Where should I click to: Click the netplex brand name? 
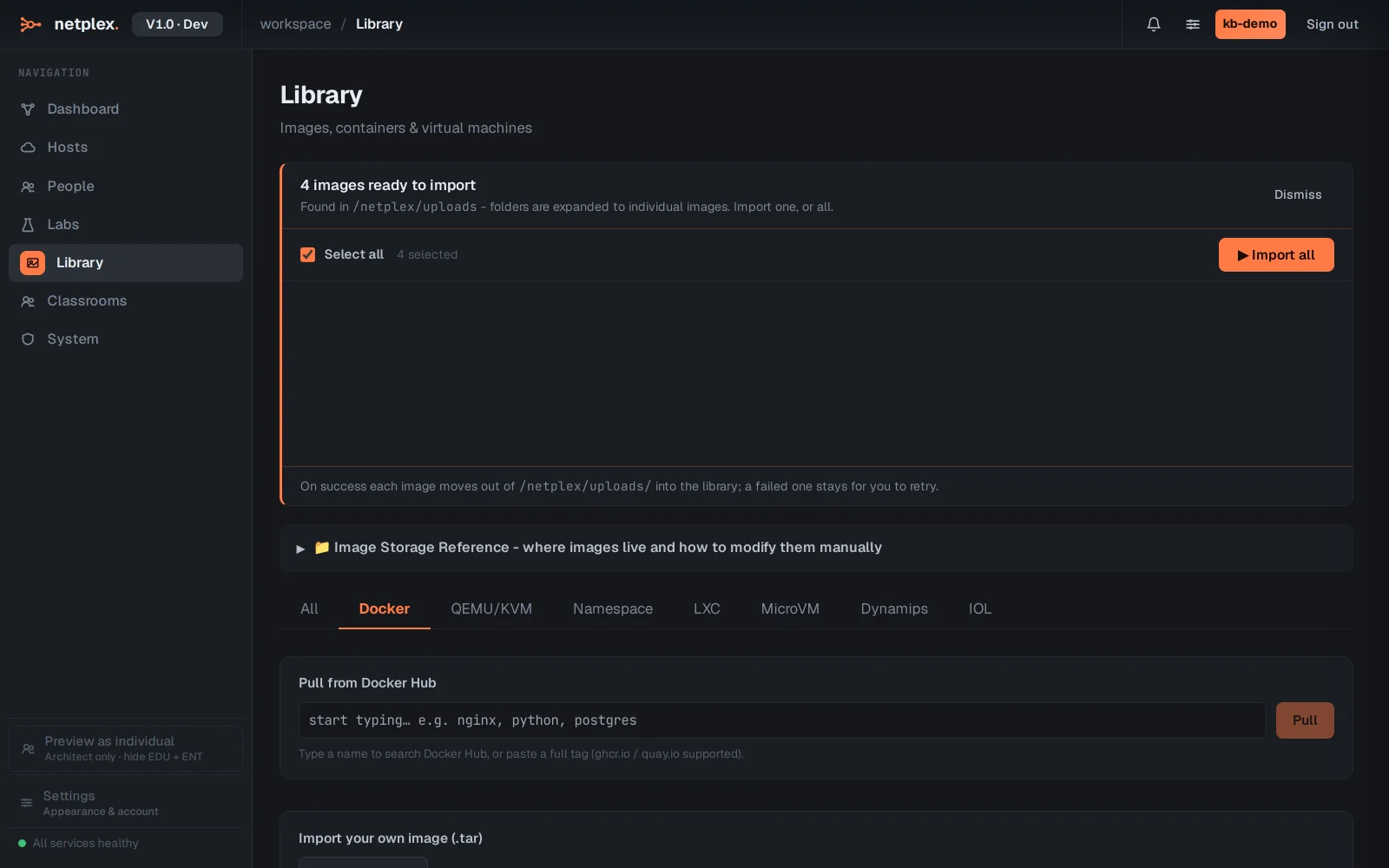[x=86, y=24]
